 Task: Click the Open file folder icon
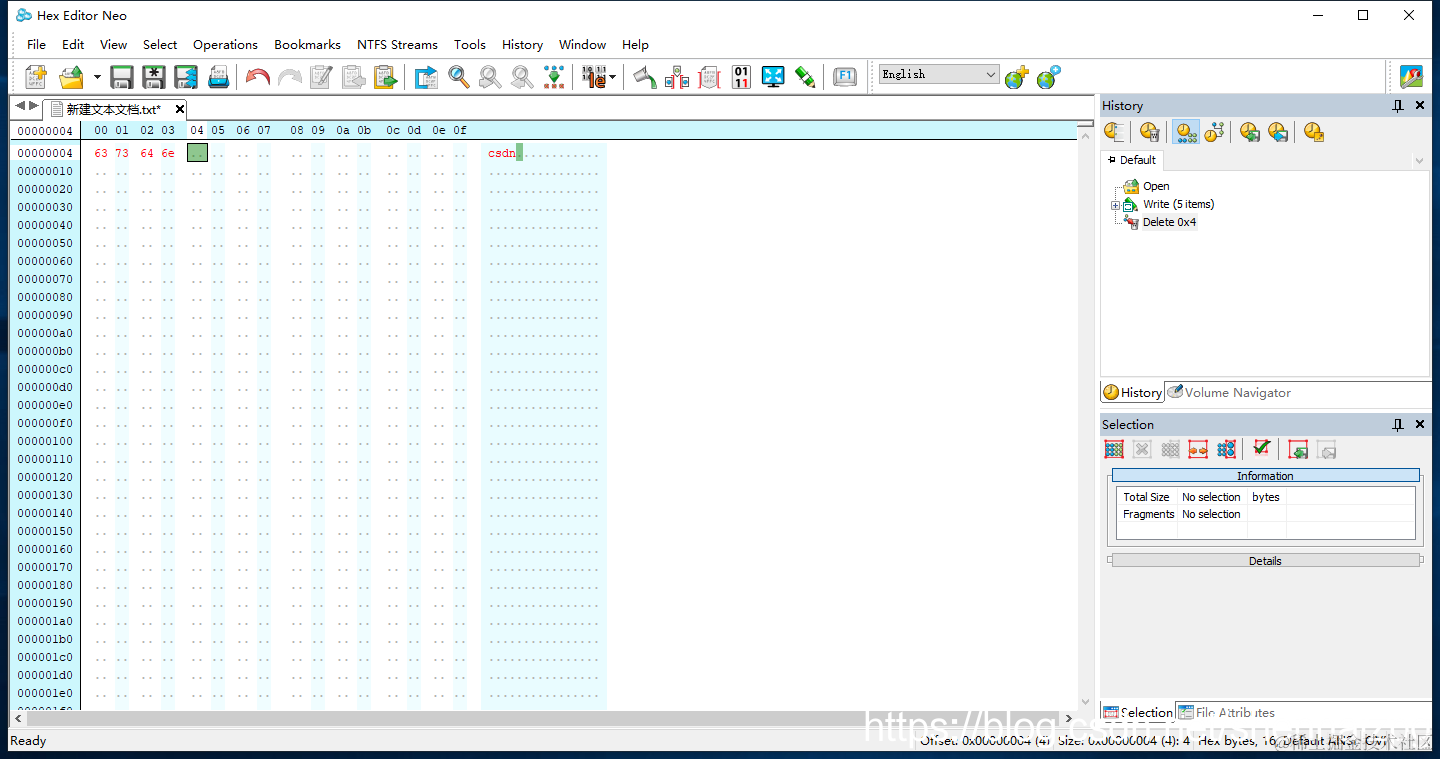72,76
